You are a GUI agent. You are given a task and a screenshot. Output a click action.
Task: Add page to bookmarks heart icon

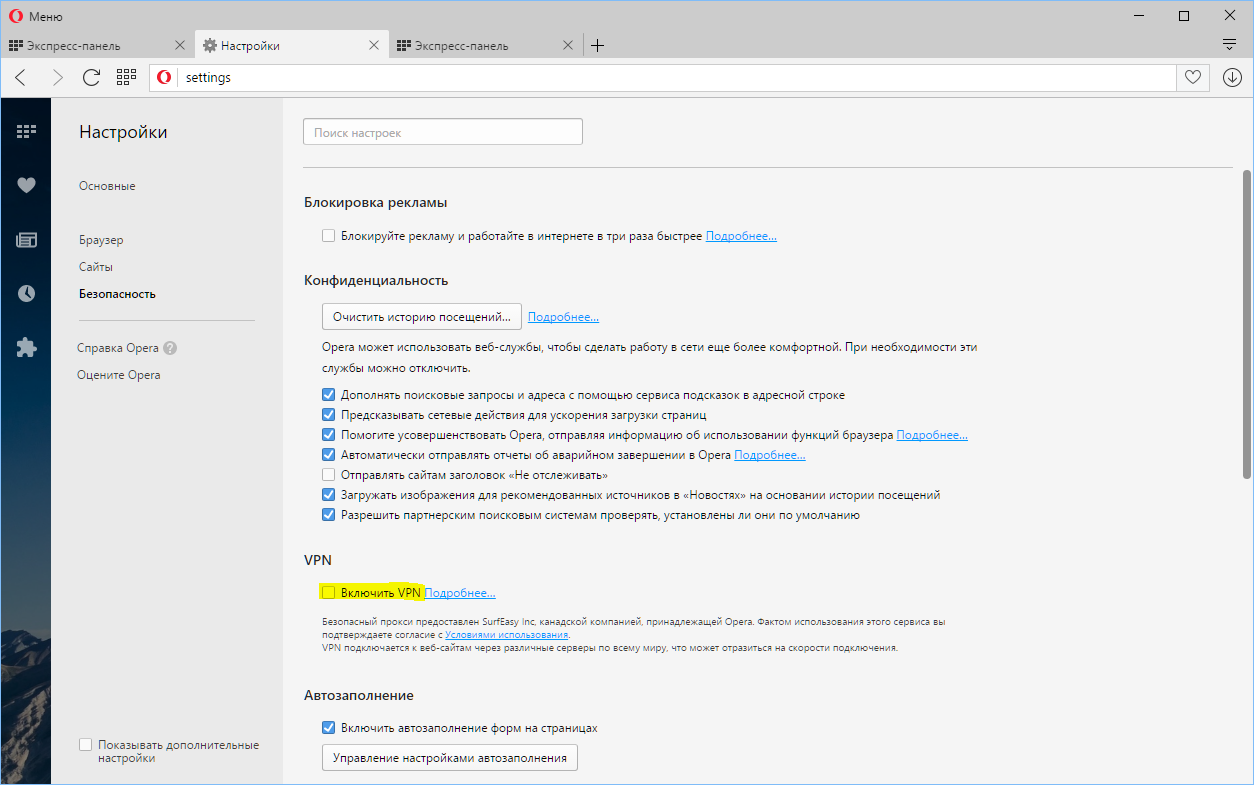coord(1193,77)
